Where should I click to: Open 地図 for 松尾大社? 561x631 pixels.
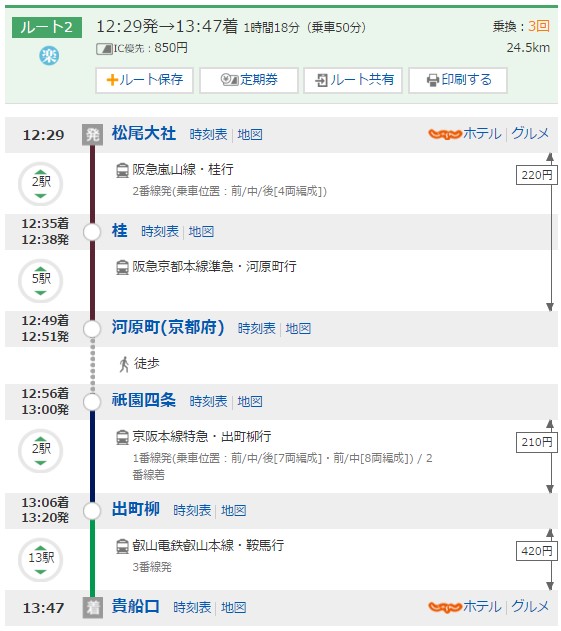tap(250, 134)
